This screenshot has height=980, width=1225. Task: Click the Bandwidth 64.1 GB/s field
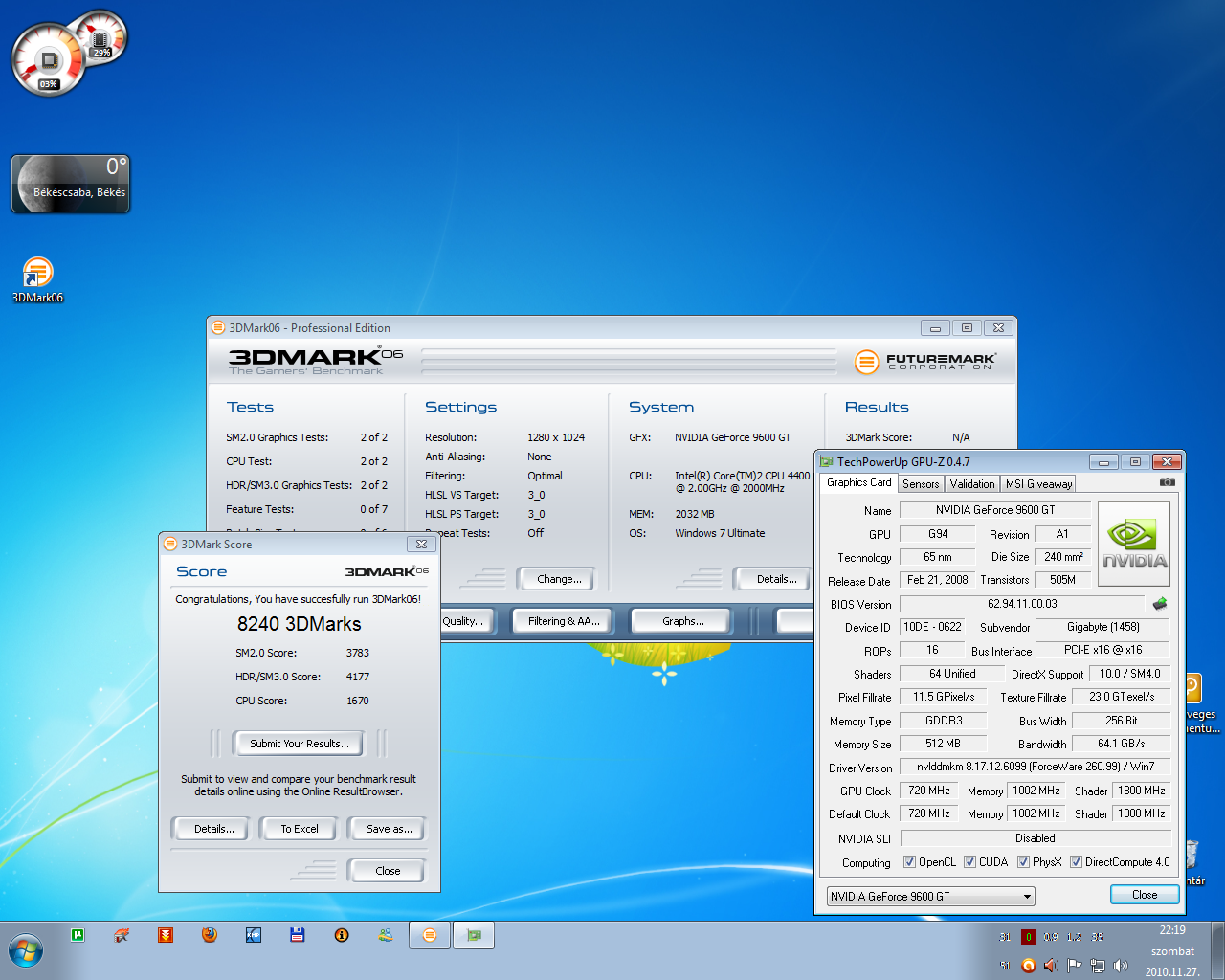(x=1121, y=744)
